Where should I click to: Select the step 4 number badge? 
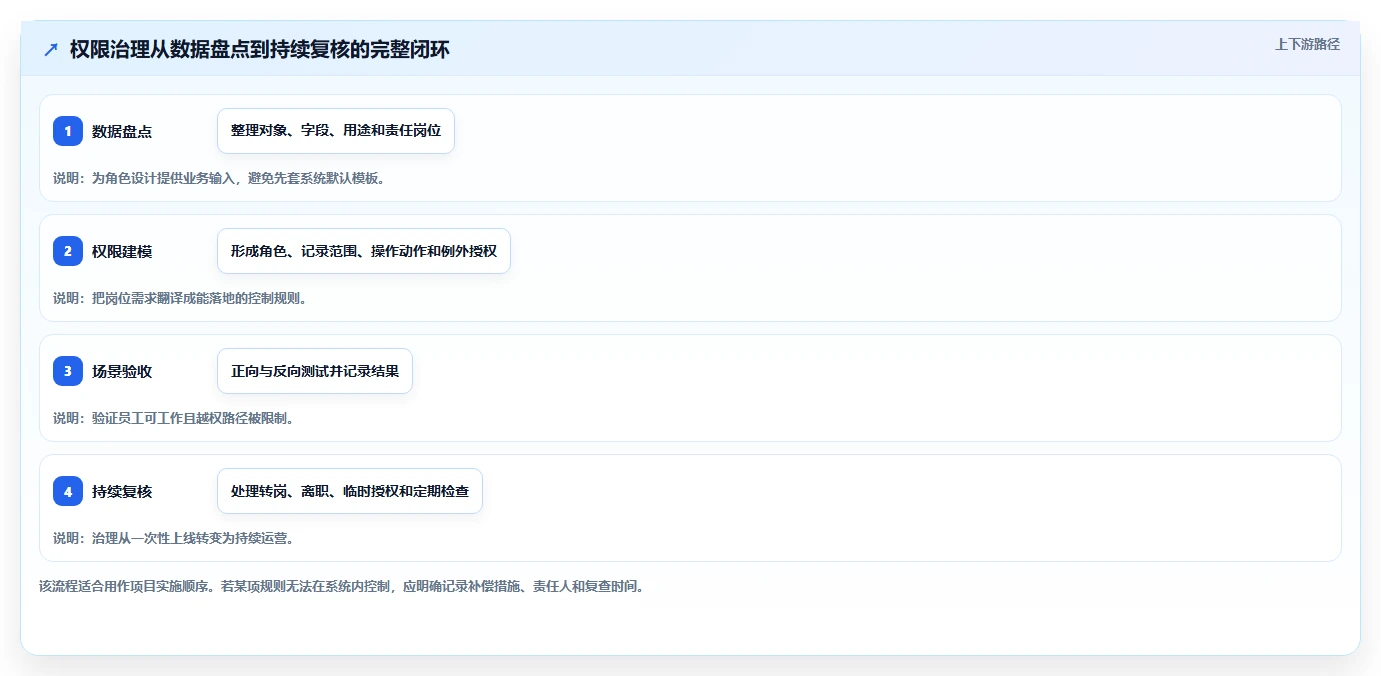(x=68, y=491)
